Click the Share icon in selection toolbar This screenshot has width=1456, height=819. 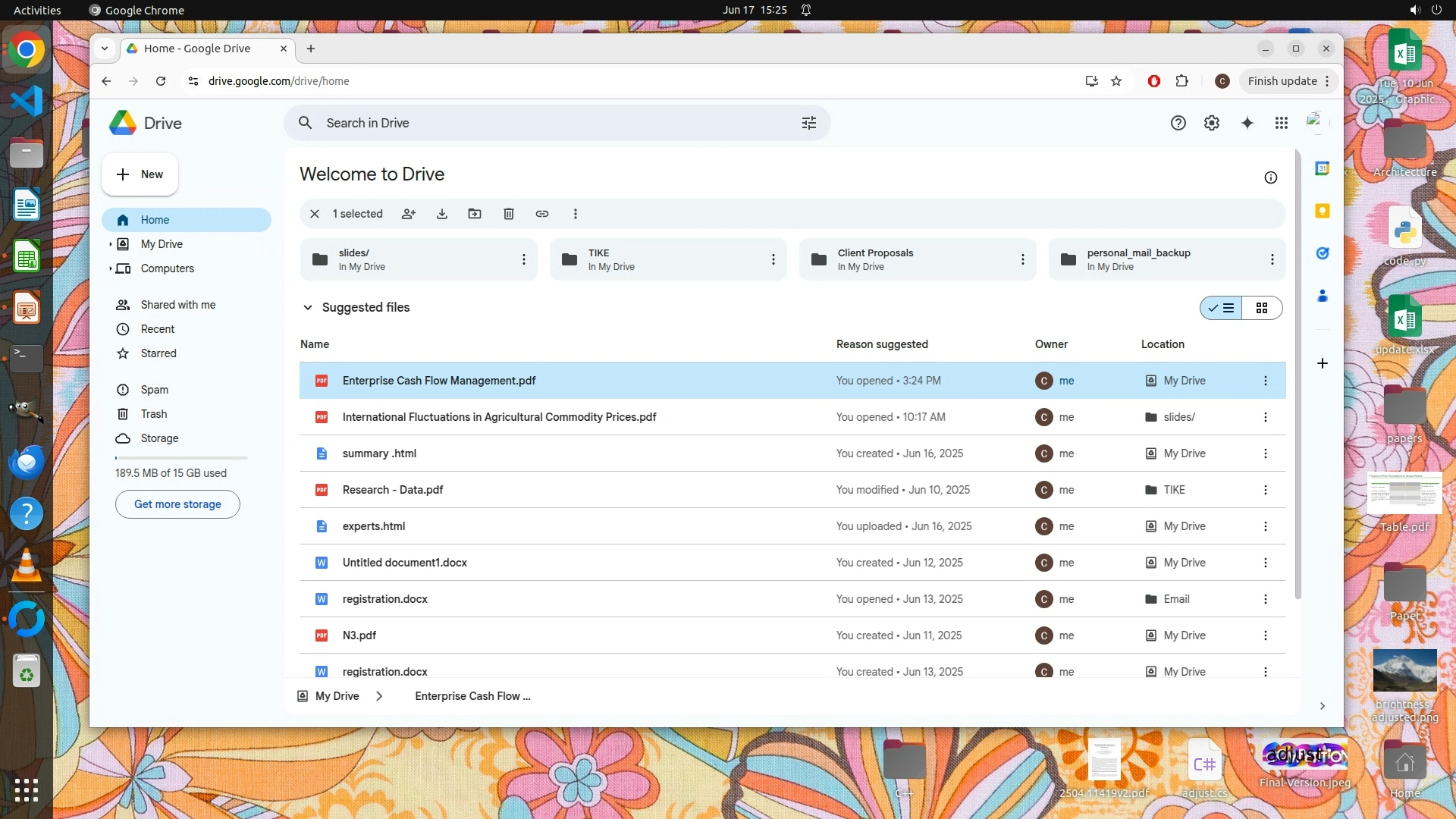click(x=409, y=214)
